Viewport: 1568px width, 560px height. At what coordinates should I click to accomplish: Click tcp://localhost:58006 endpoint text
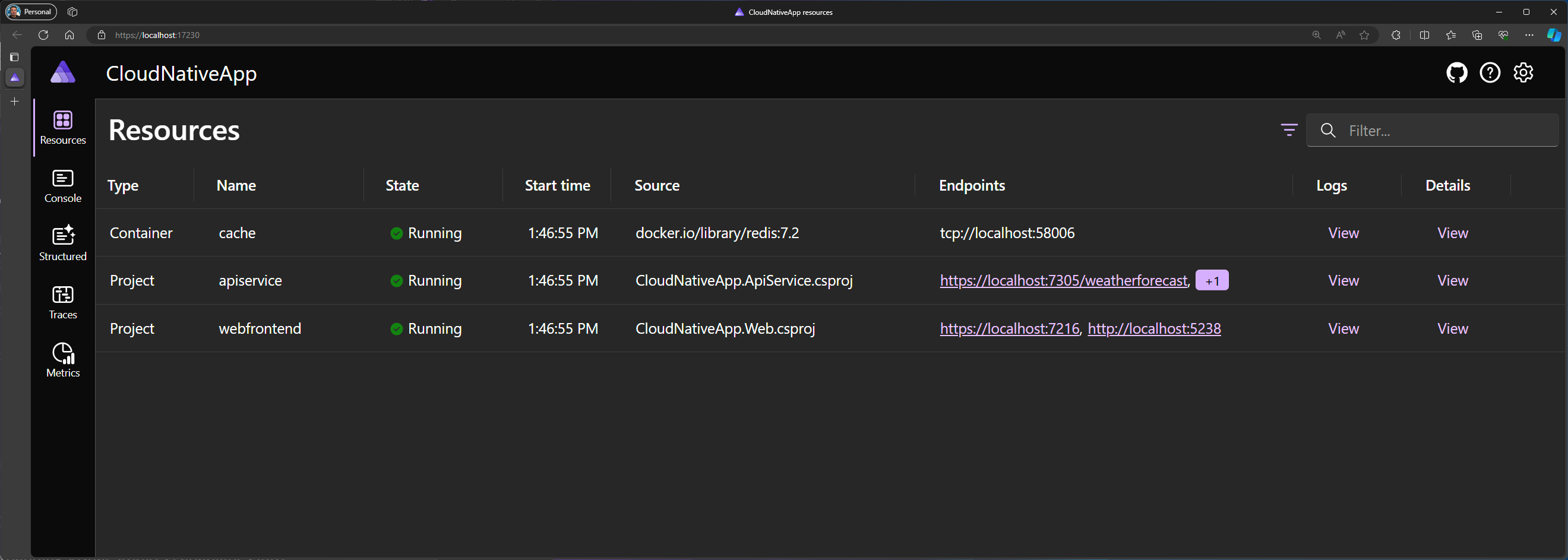[x=1007, y=233]
